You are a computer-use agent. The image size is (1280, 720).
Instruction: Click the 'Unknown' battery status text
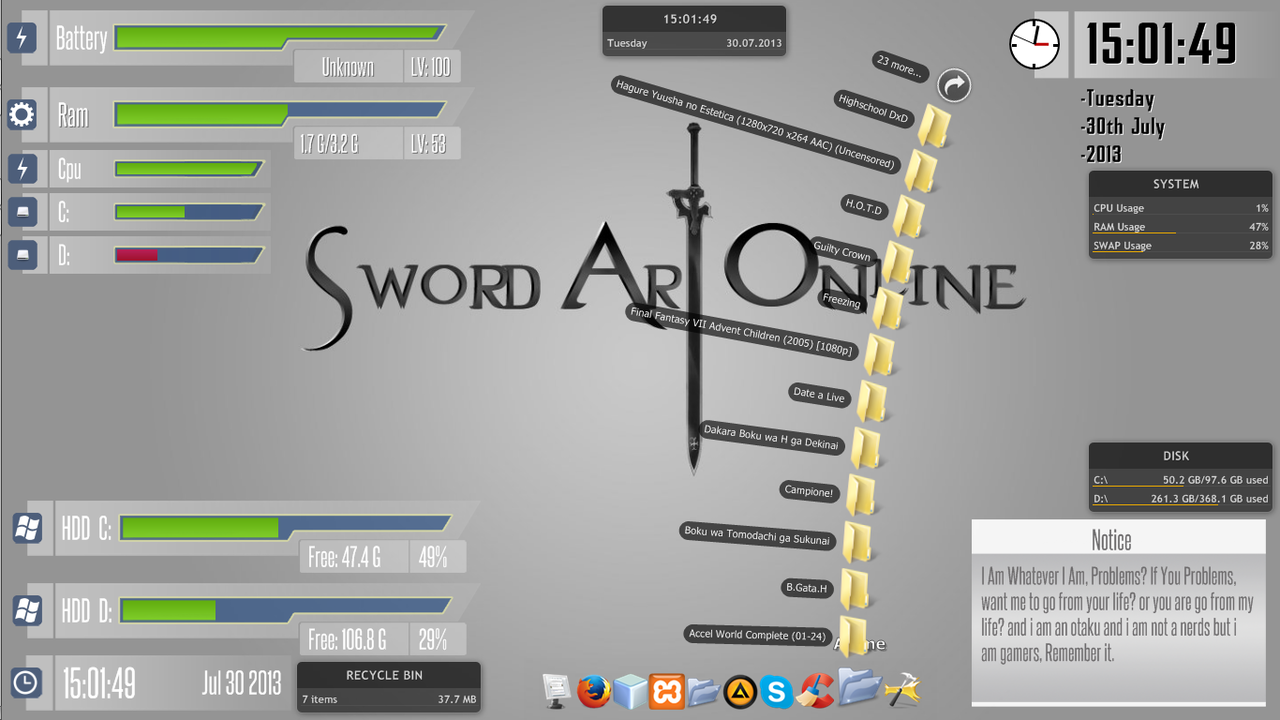point(348,68)
